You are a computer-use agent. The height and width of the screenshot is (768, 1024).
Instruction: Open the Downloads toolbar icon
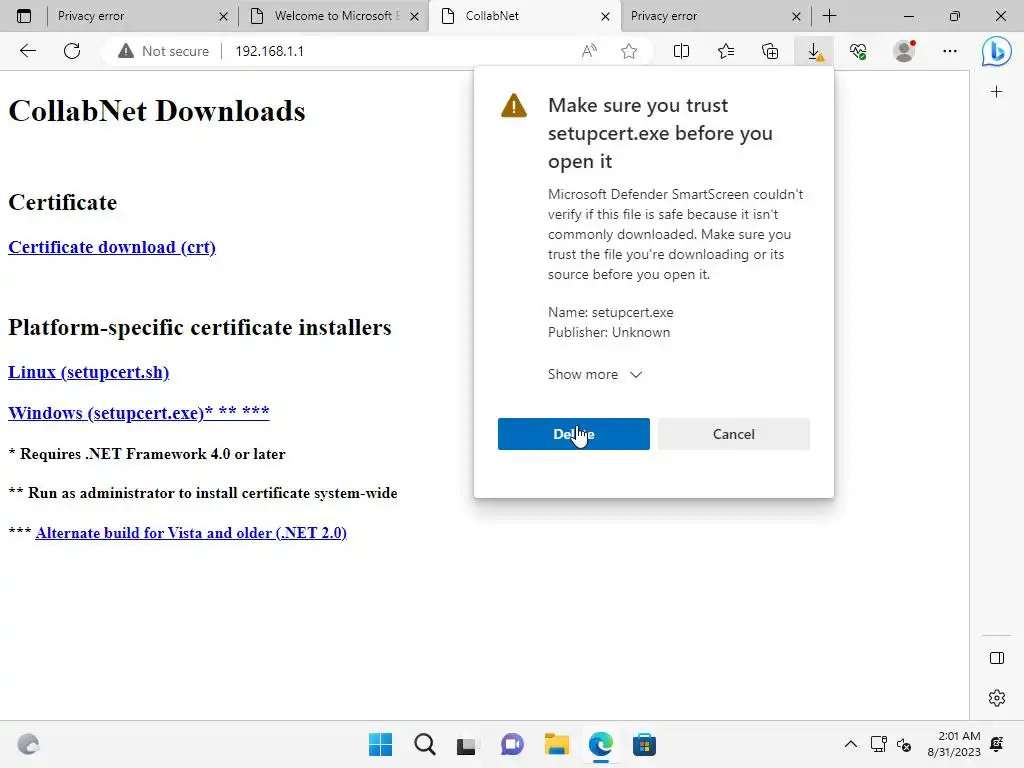click(814, 51)
